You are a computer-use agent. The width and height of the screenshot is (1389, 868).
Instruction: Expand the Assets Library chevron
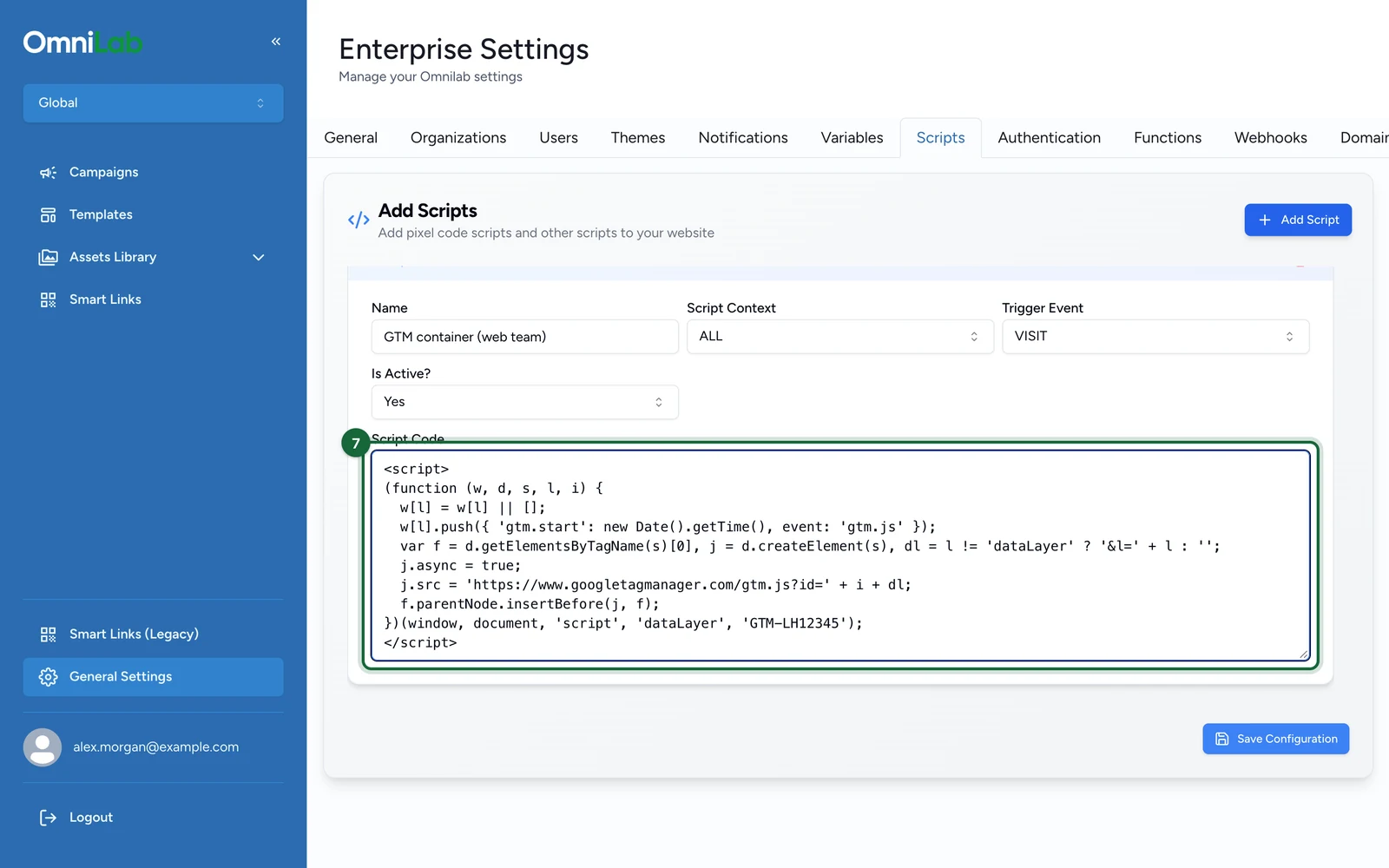[x=258, y=258]
